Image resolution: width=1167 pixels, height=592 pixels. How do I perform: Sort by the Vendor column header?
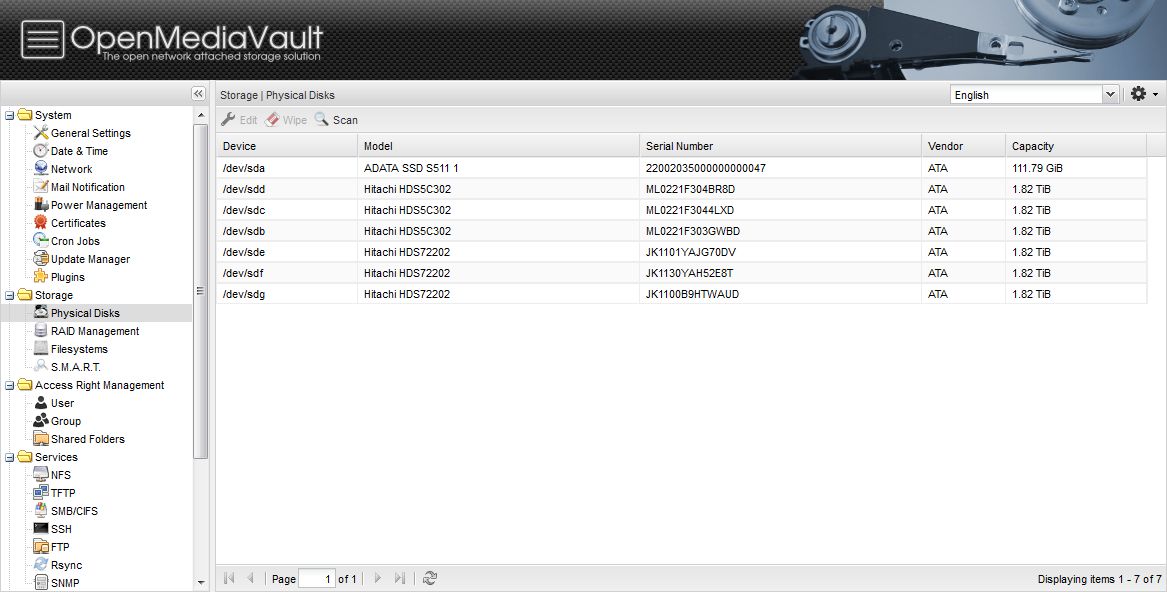pos(963,146)
